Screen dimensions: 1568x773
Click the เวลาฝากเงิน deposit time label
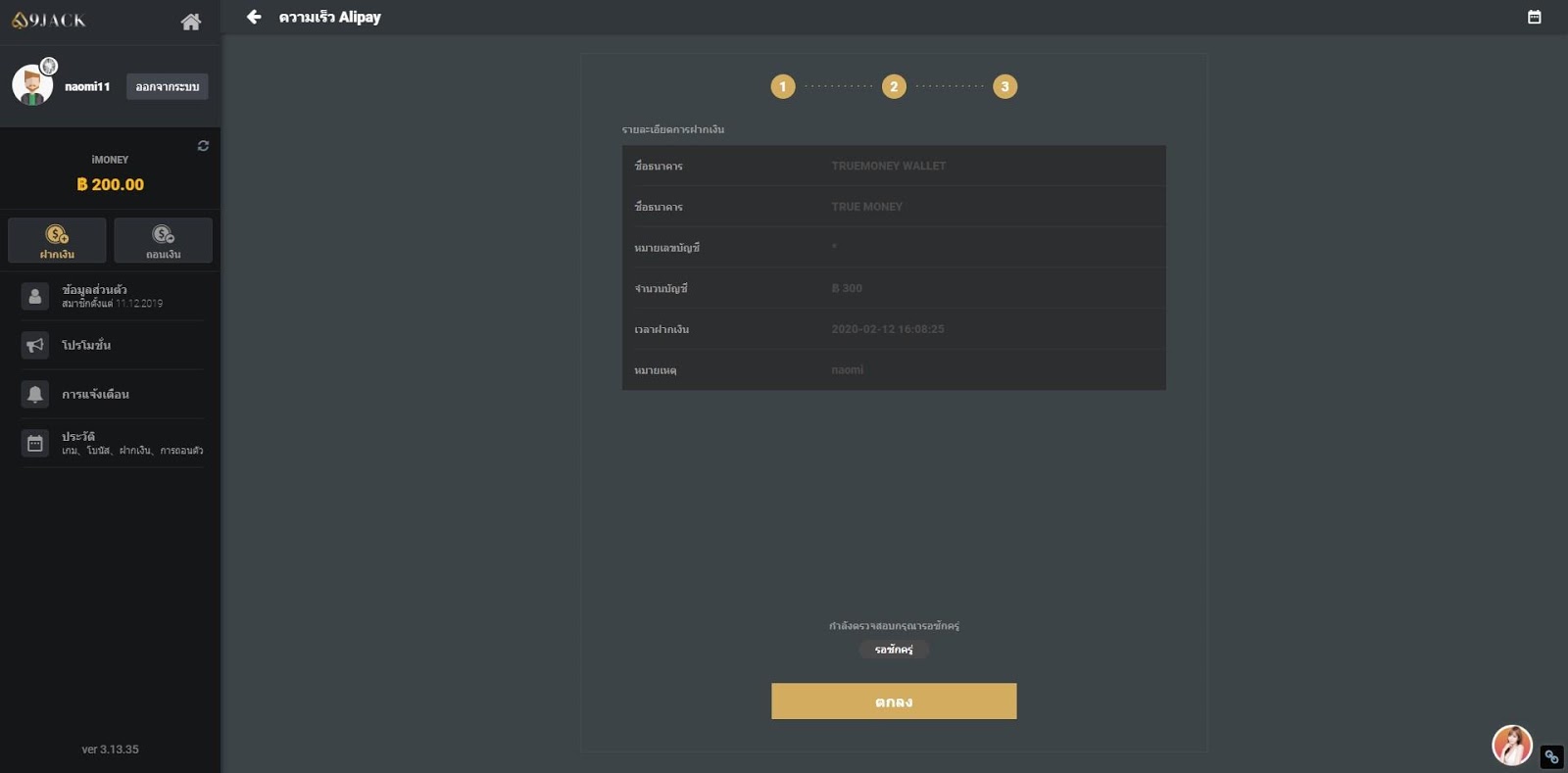661,329
